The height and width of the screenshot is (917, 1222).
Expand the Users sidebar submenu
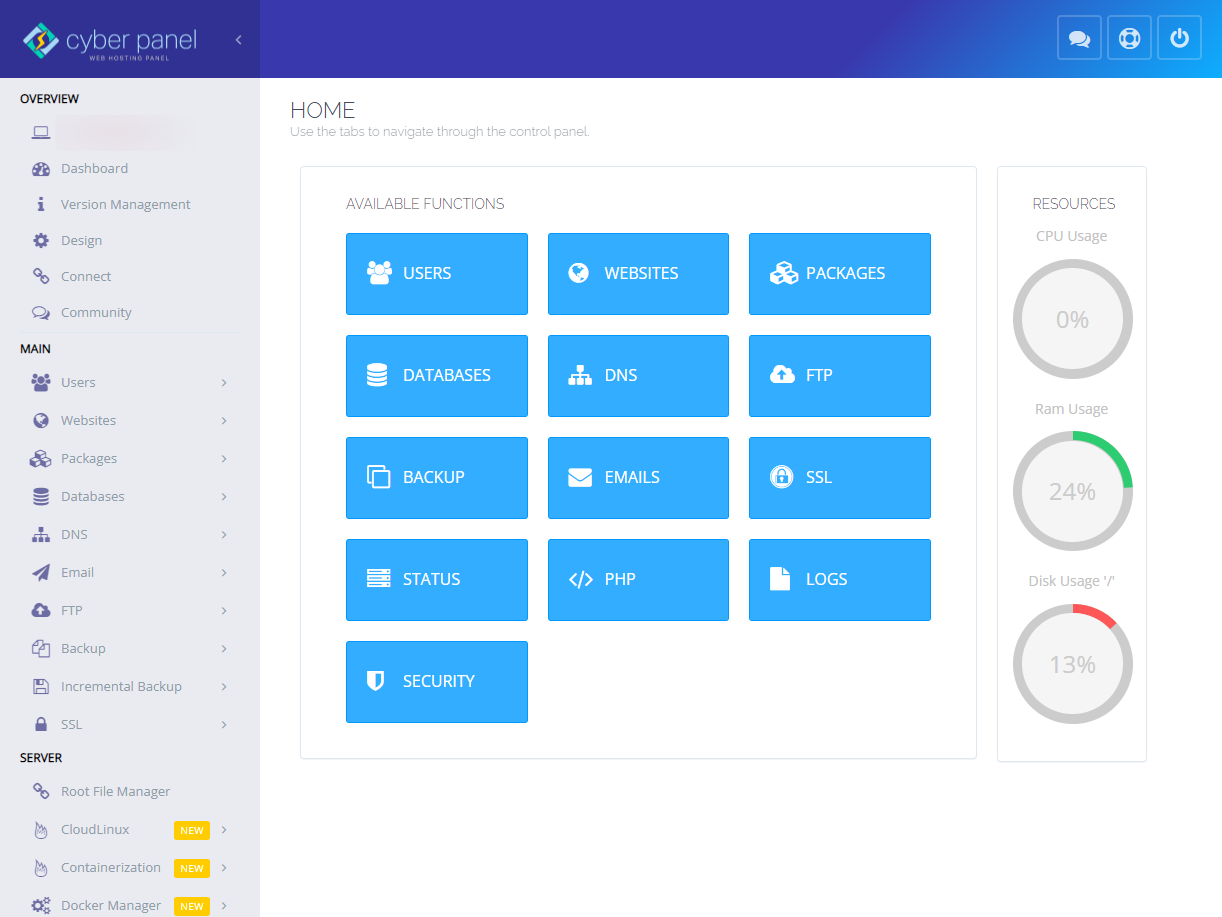(x=130, y=382)
